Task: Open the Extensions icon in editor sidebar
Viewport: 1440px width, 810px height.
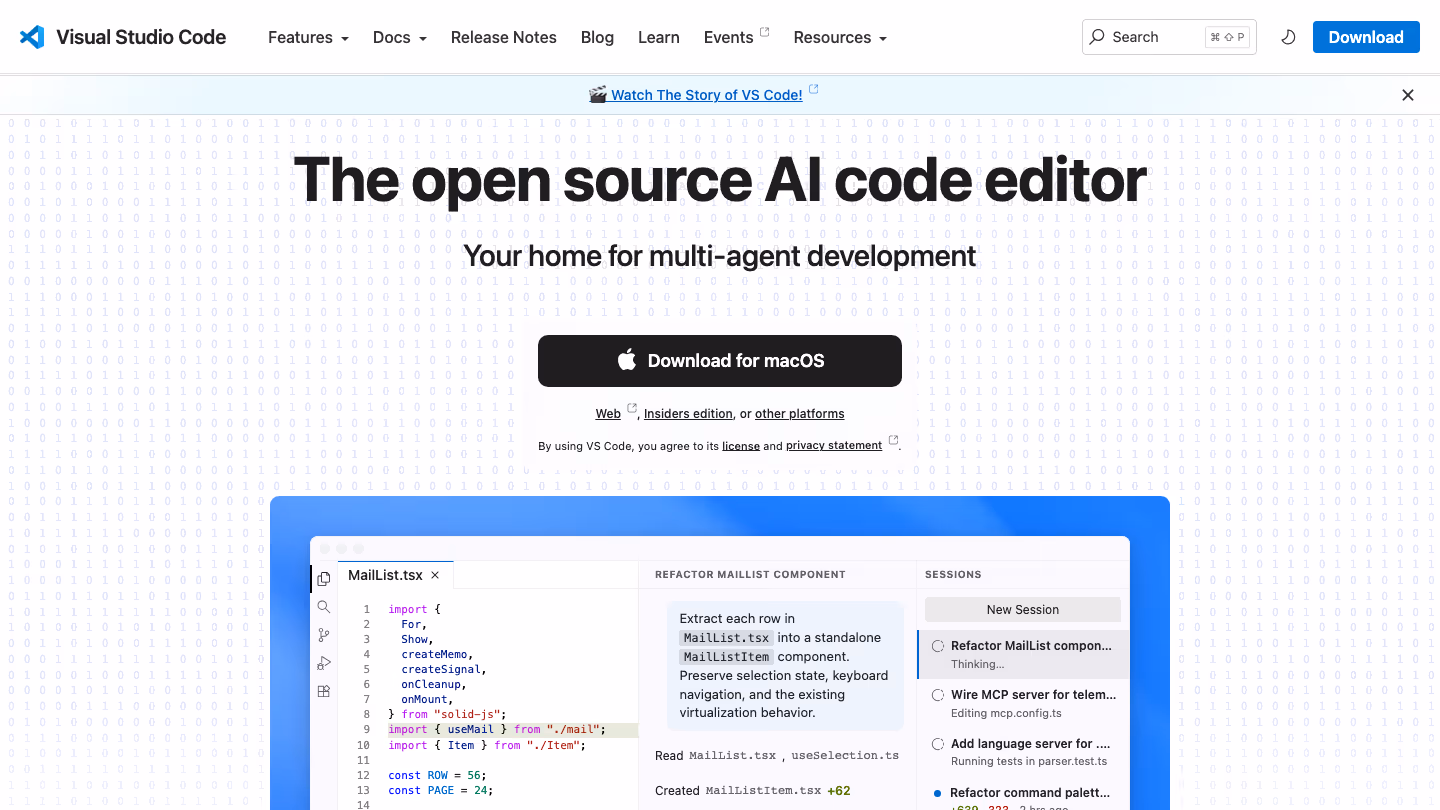Action: [323, 691]
